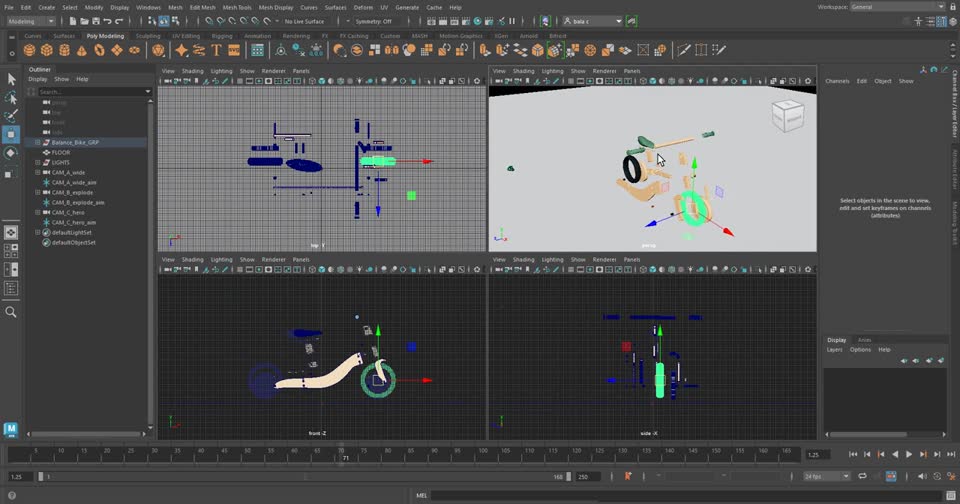Open the 24 fps frame rate dropdown

(x=827, y=476)
